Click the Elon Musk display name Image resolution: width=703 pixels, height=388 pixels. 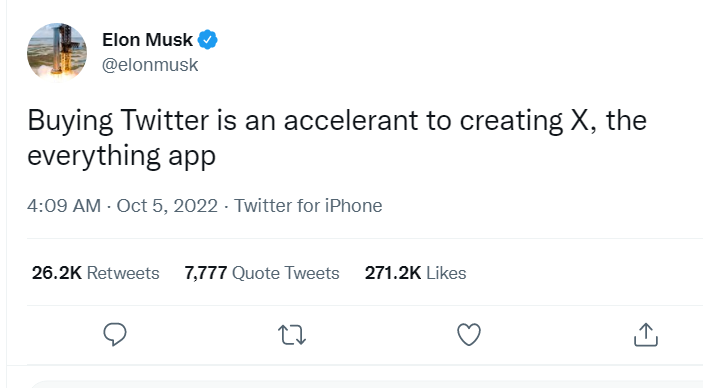coord(148,40)
